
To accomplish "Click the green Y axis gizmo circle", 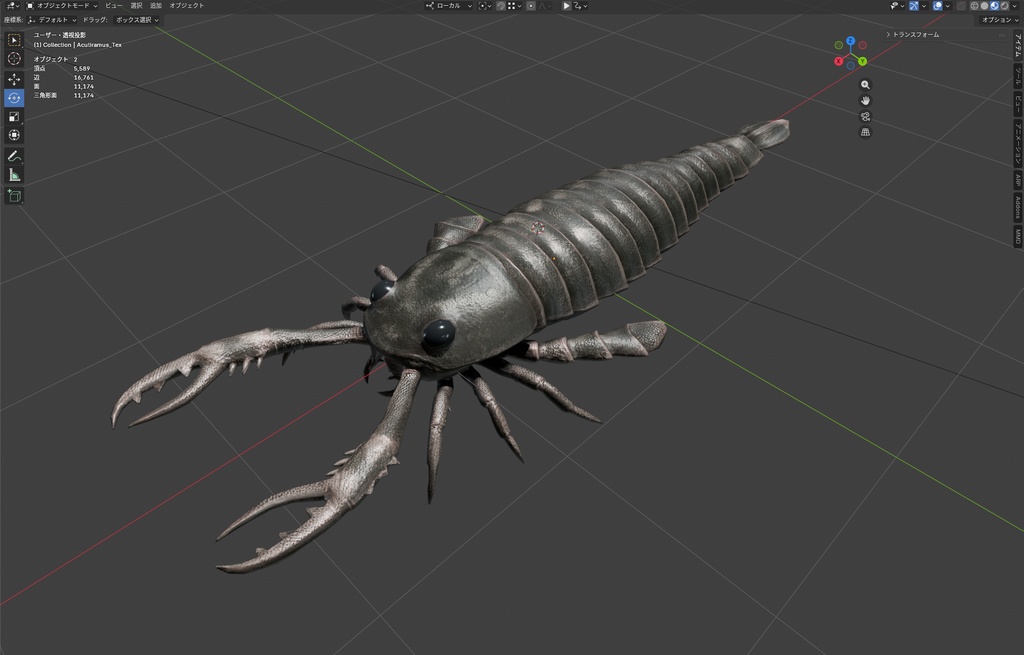I will click(862, 61).
